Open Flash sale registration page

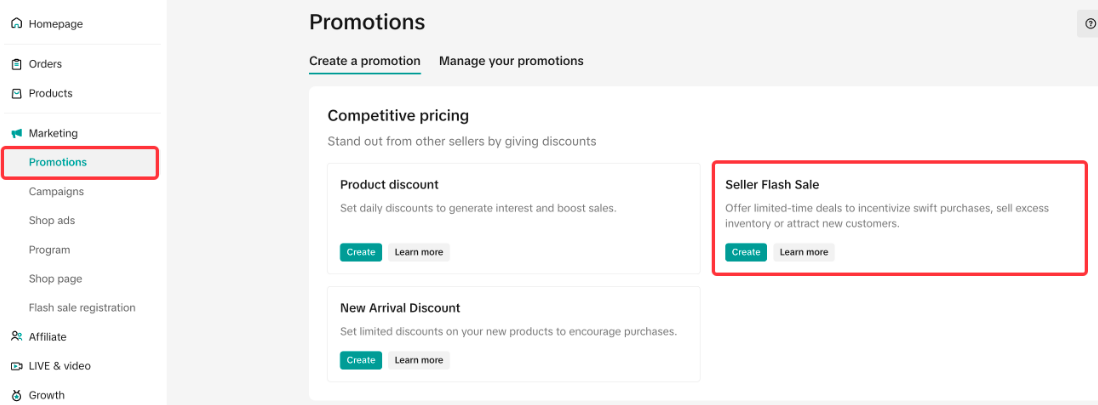[82, 308]
